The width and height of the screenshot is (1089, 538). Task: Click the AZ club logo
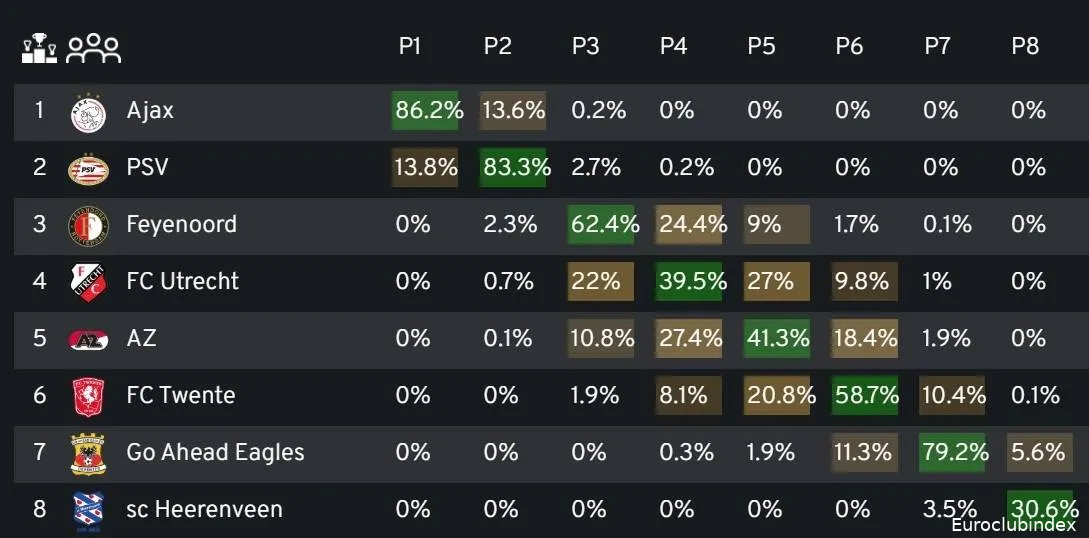88,339
